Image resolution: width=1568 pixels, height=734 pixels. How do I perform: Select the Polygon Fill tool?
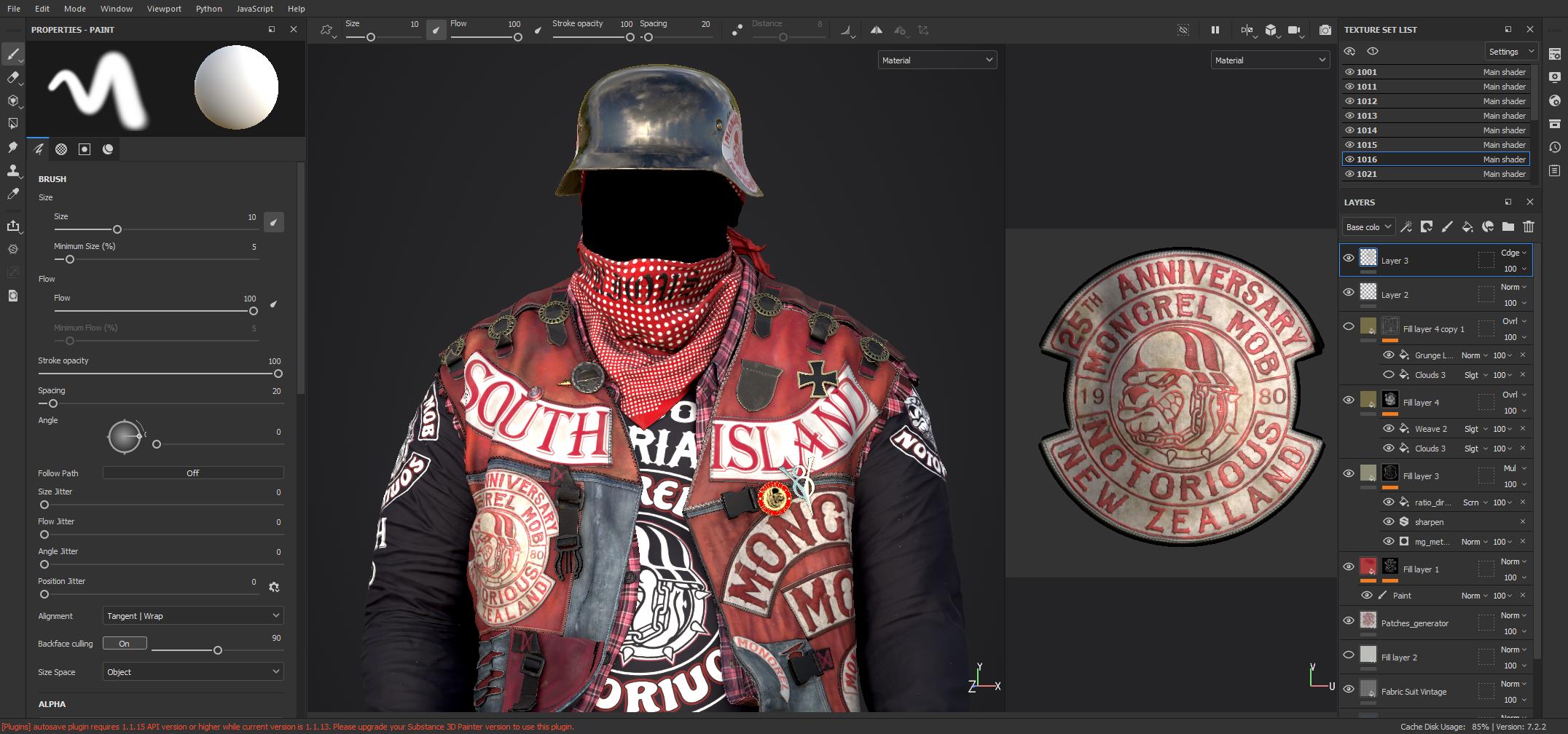[12, 124]
